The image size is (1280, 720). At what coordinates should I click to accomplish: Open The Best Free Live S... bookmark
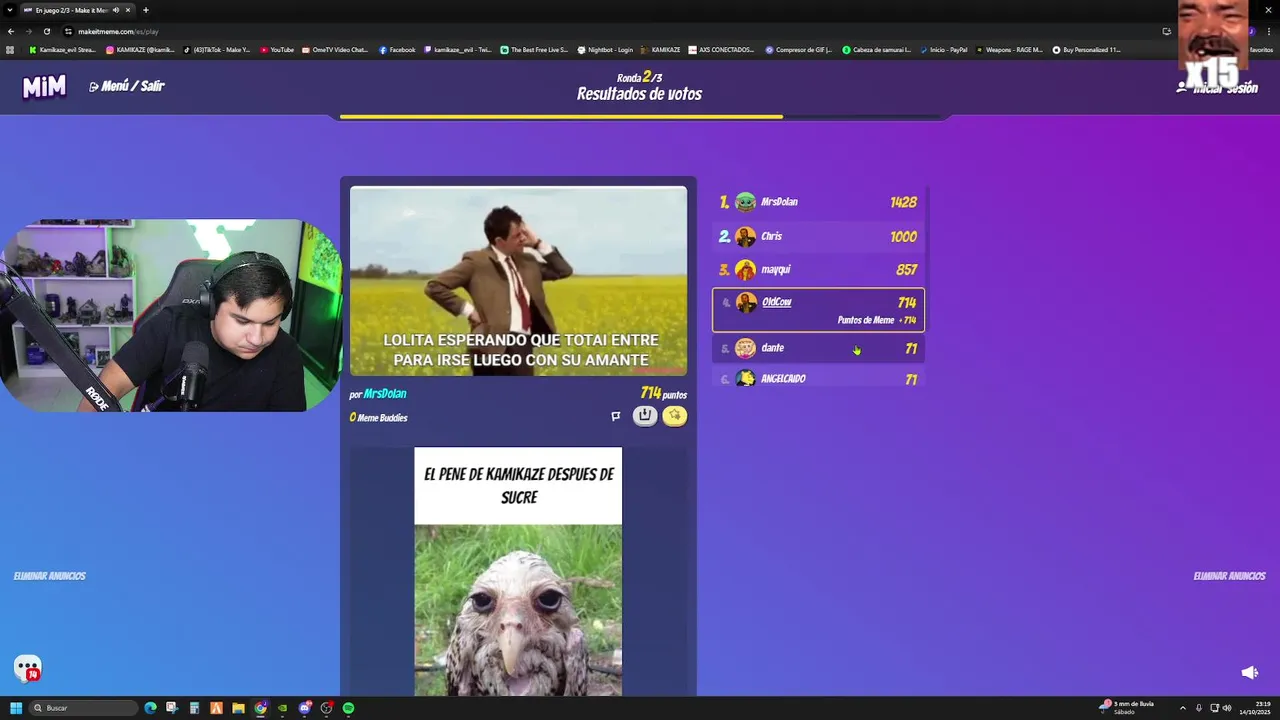click(534, 49)
